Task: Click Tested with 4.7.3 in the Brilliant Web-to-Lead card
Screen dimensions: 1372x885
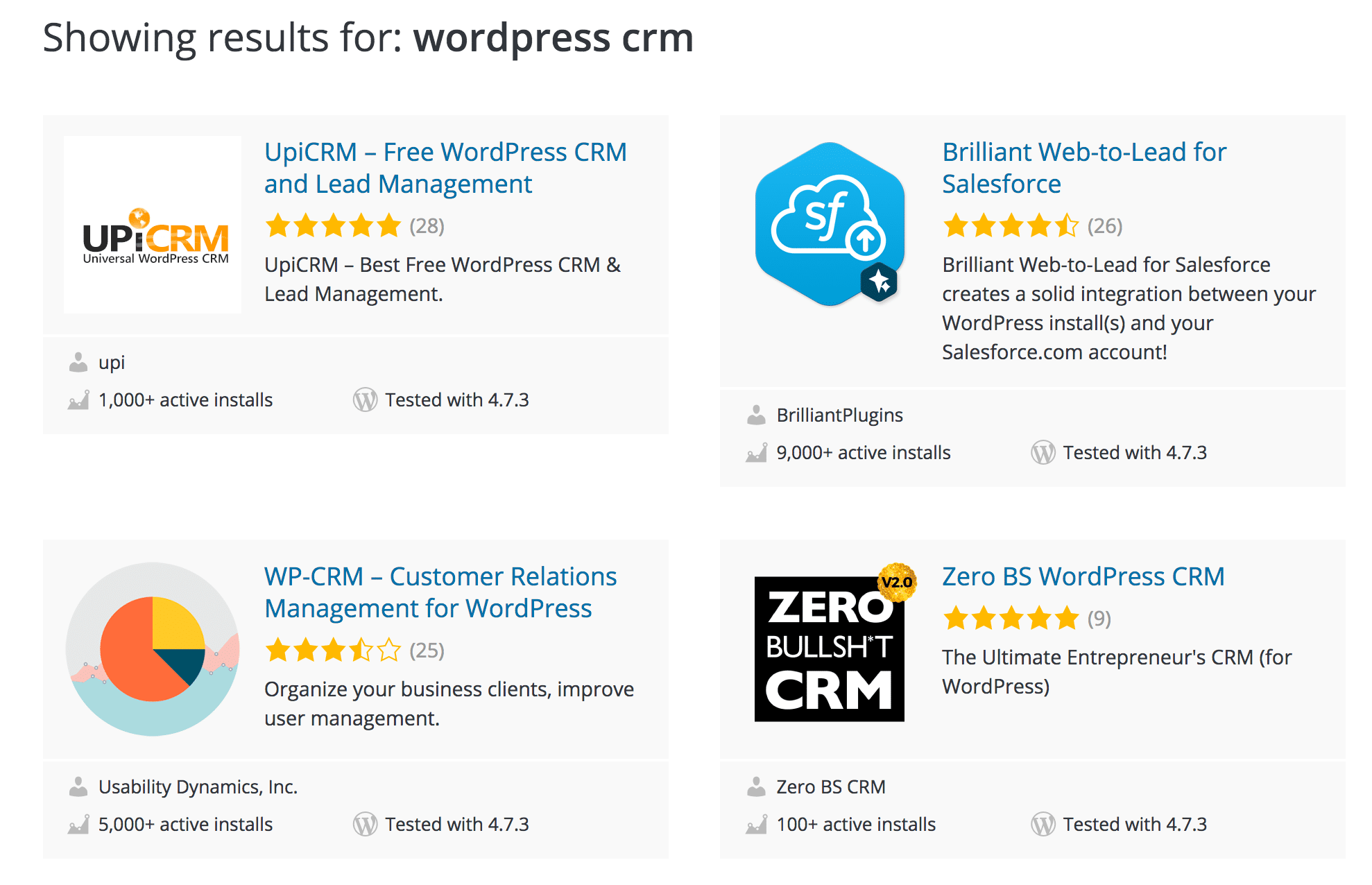Action: (x=1135, y=453)
